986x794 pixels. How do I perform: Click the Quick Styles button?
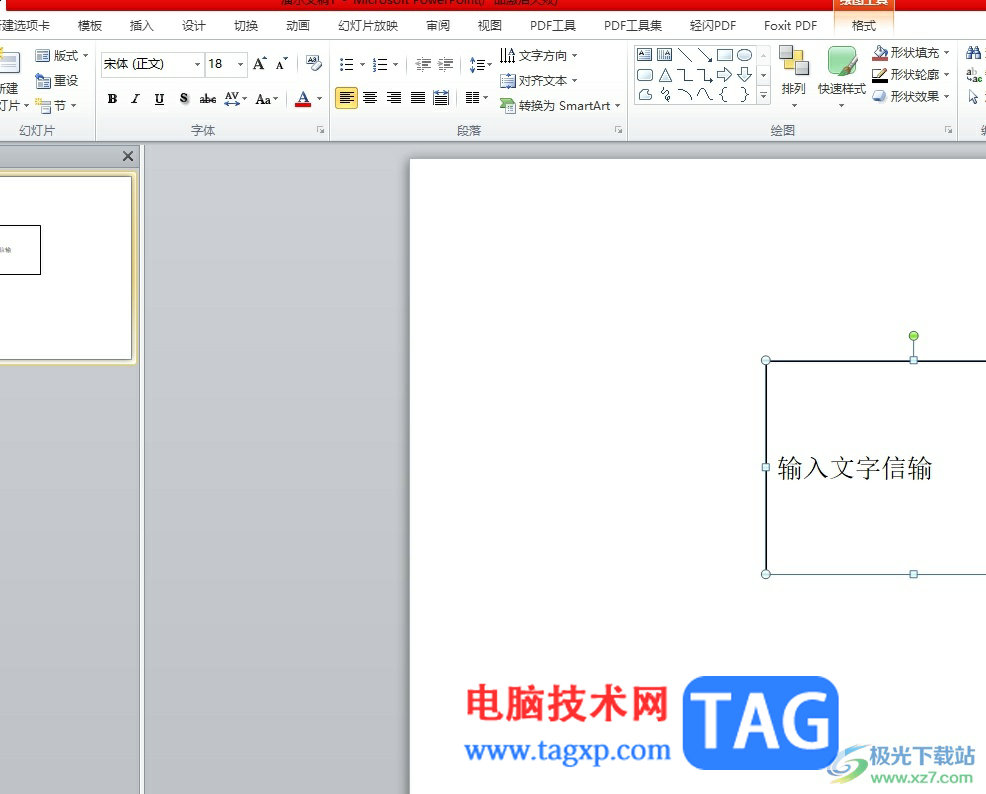[841, 76]
